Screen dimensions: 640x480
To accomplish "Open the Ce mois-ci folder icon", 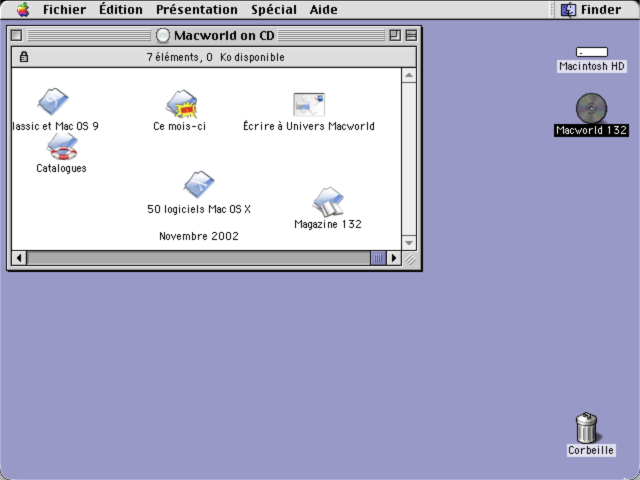I will pyautogui.click(x=182, y=103).
